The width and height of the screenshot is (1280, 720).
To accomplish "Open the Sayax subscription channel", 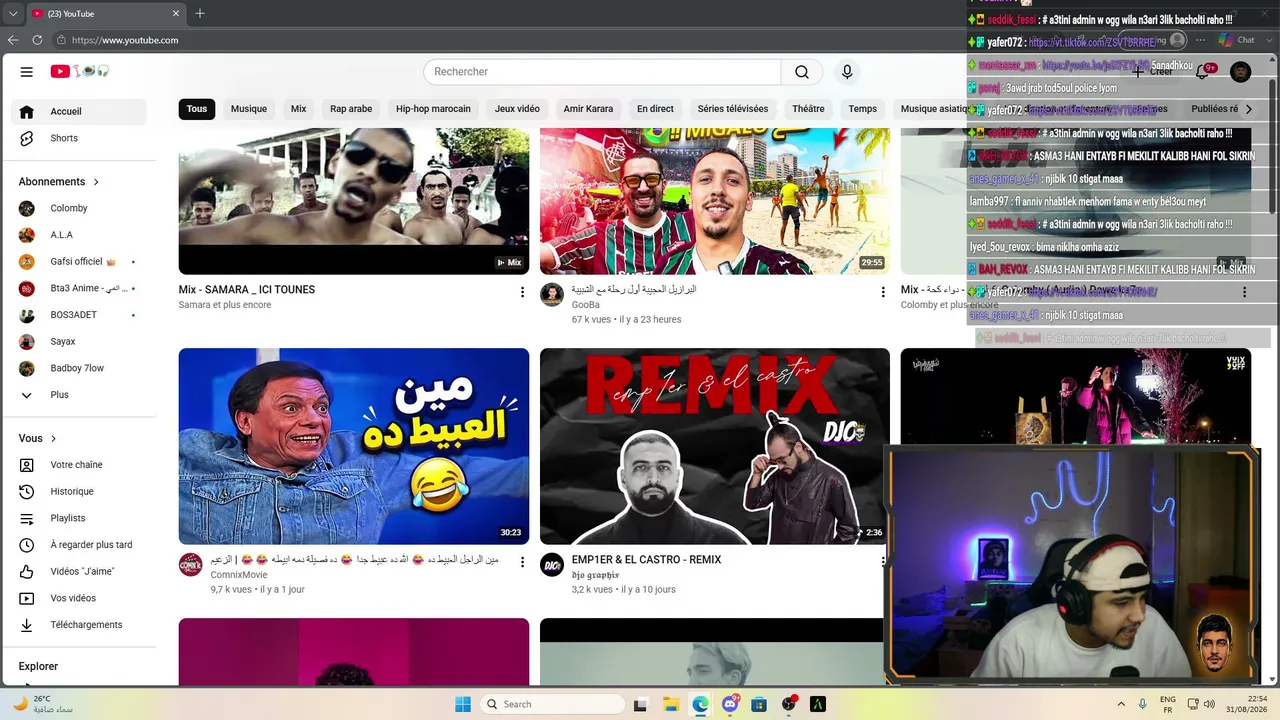I will [79, 342].
